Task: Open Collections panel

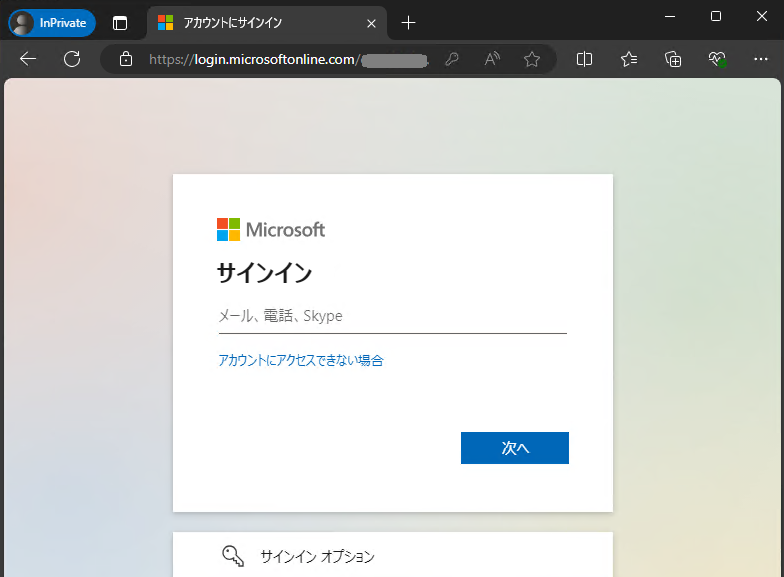Action: click(673, 60)
